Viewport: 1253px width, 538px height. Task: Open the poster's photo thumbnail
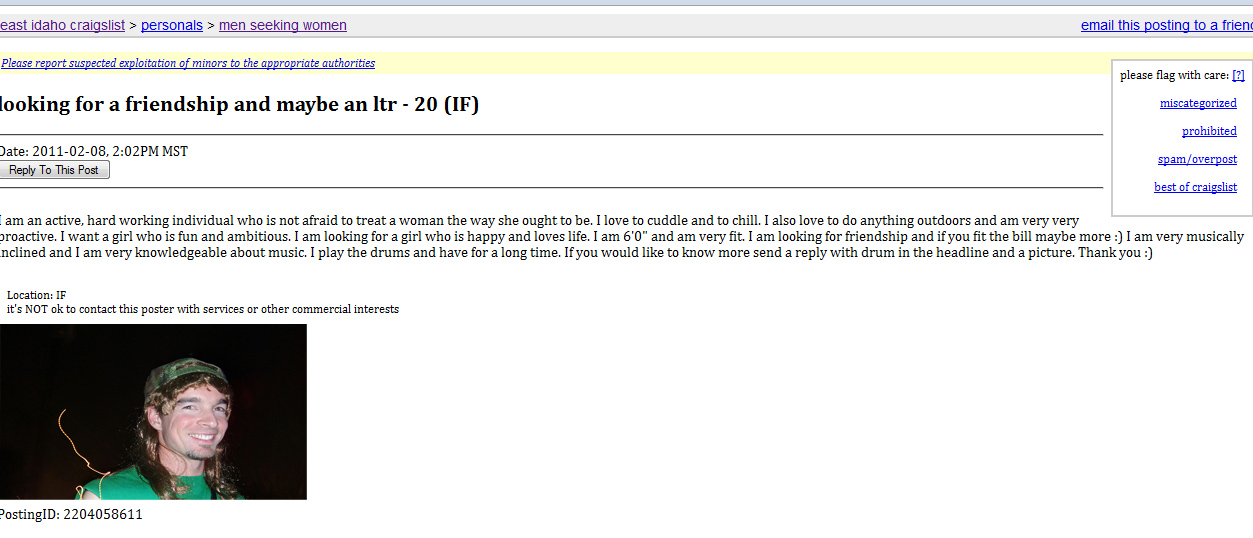(153, 412)
